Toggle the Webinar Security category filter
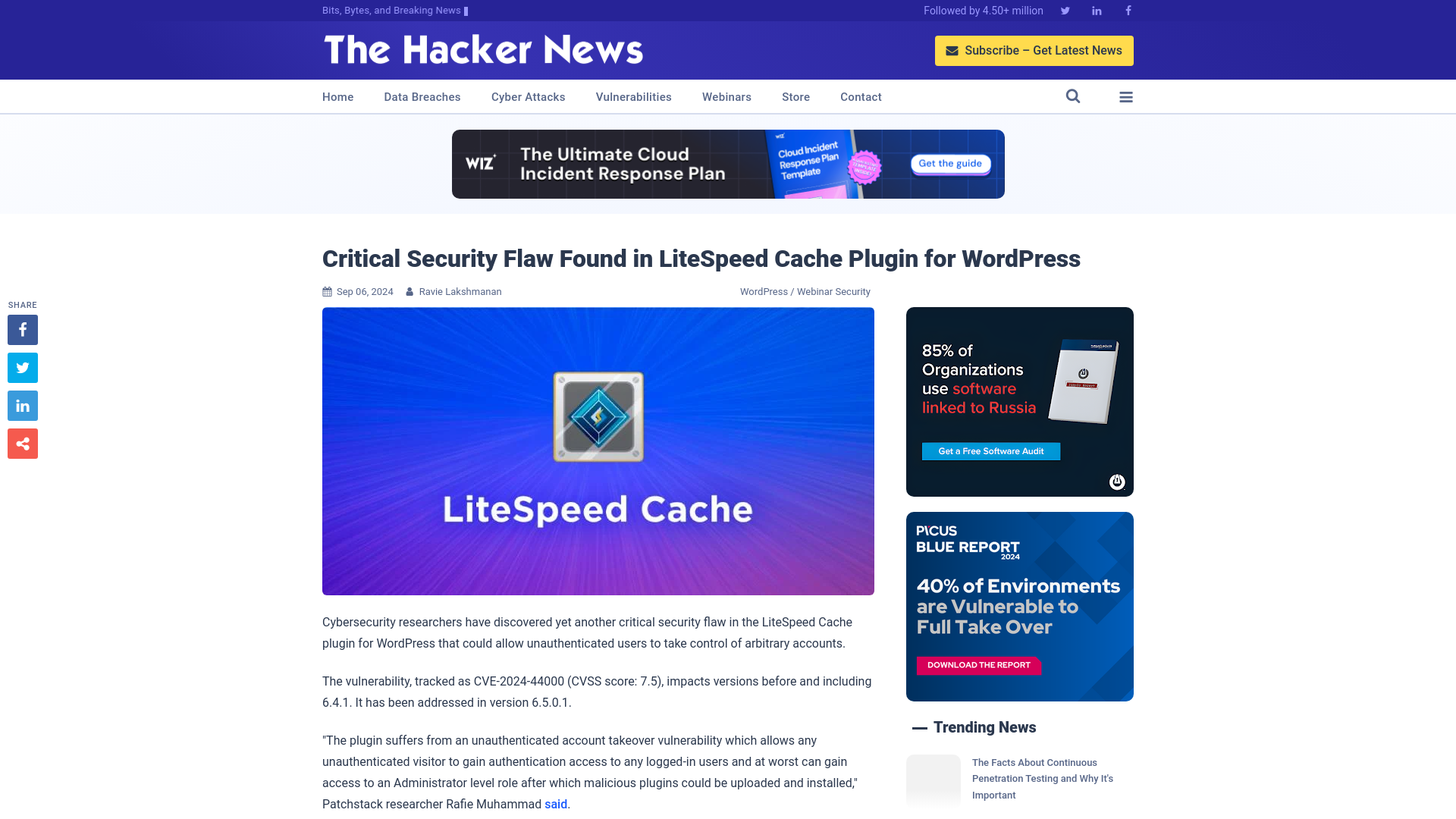Image resolution: width=1456 pixels, height=819 pixels. pos(833,291)
